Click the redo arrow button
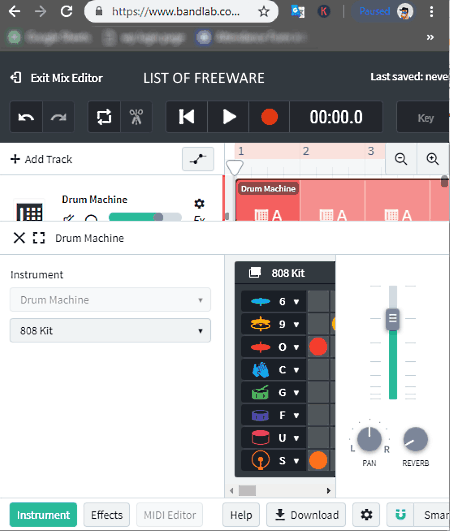The width and height of the screenshot is (450, 531). [x=59, y=117]
